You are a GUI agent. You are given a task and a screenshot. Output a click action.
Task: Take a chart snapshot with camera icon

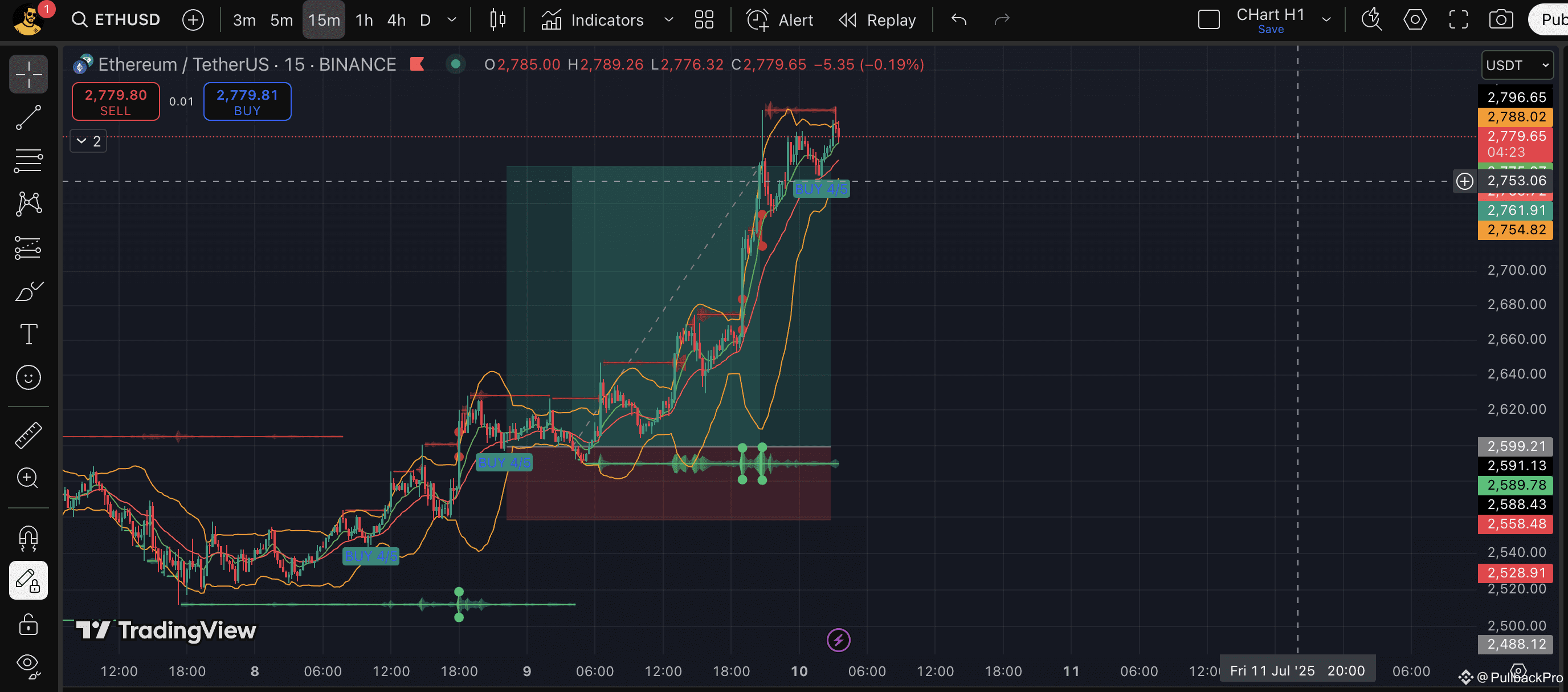click(1501, 20)
